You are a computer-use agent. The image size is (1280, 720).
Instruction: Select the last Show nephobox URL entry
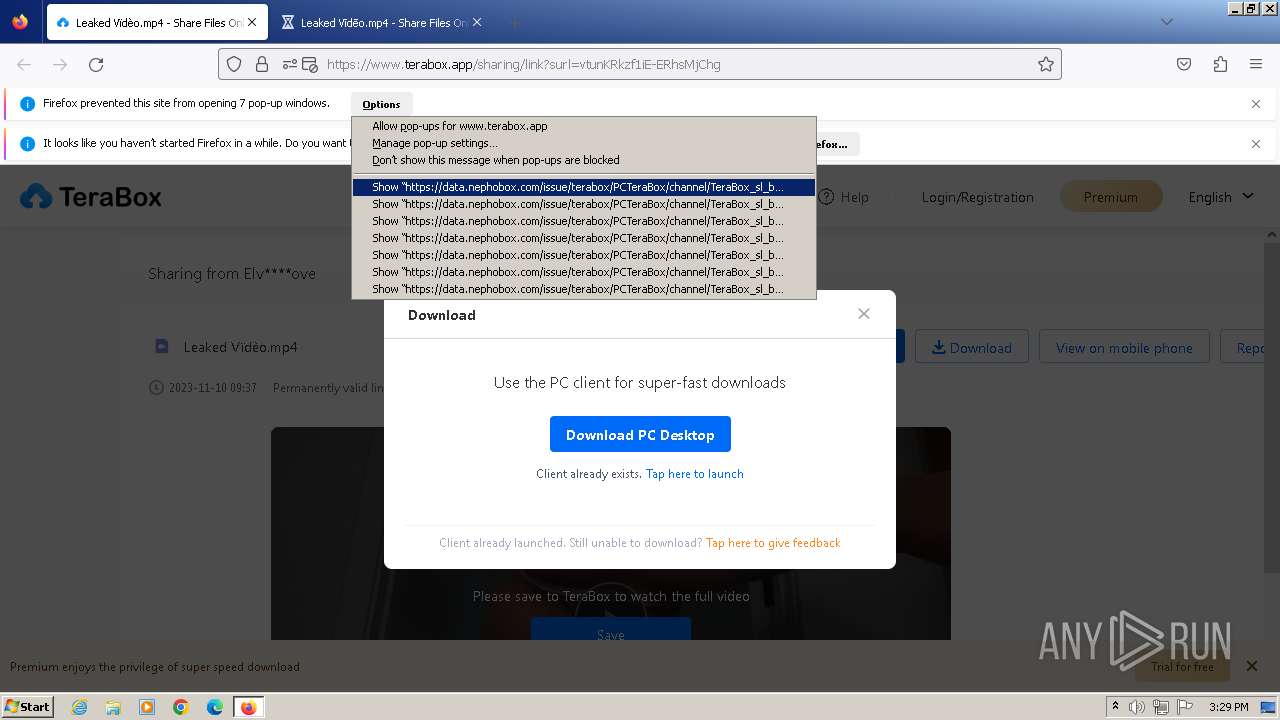[x=583, y=289]
